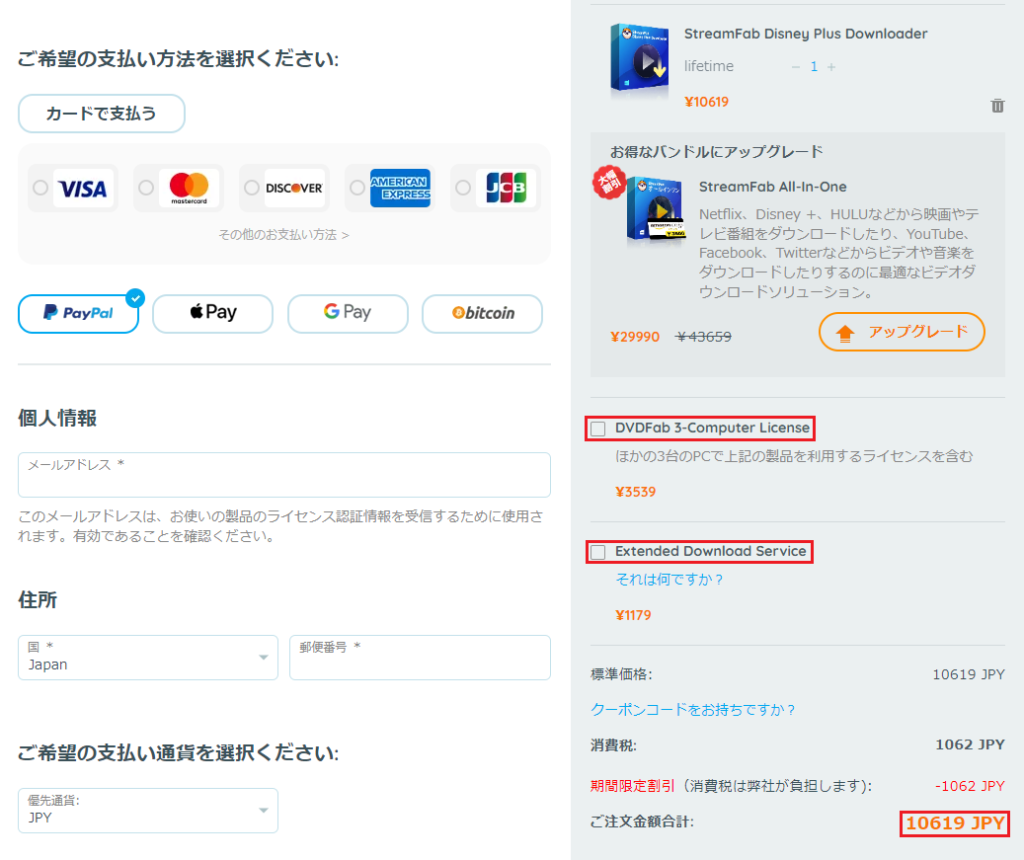
Task: Decrease the lifetime license quantity with minus
Action: (795, 67)
